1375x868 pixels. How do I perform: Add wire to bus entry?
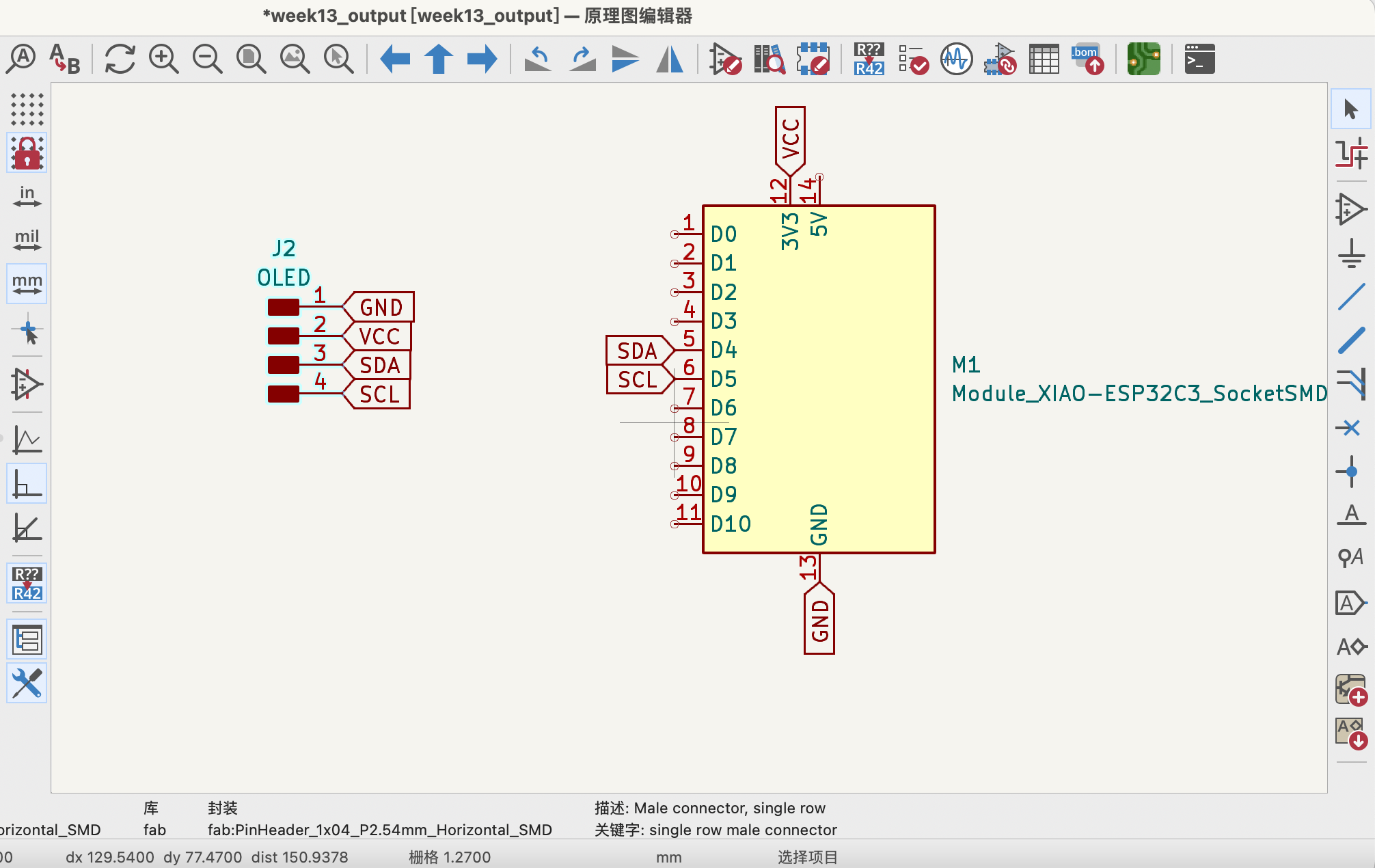[1351, 384]
